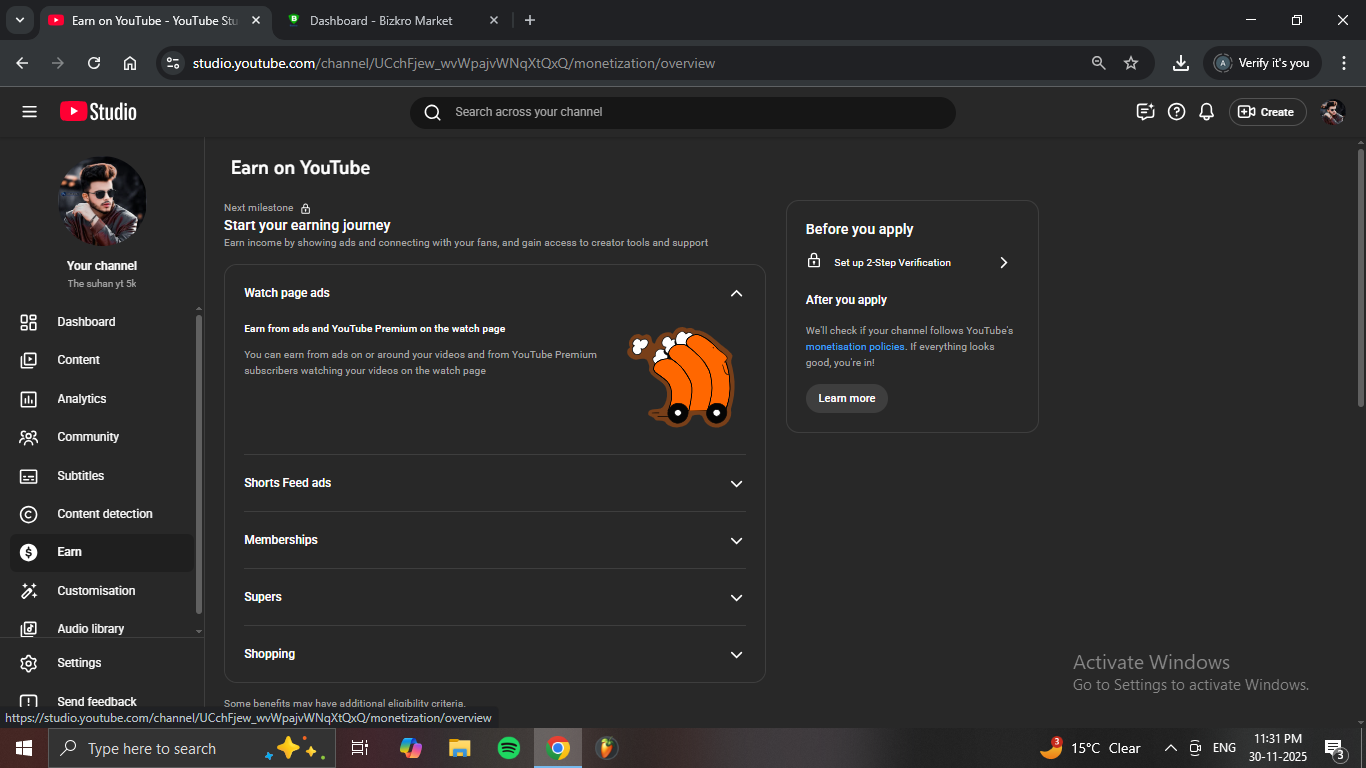Click the Search across your channel field
This screenshot has height=768, width=1366.
point(682,112)
